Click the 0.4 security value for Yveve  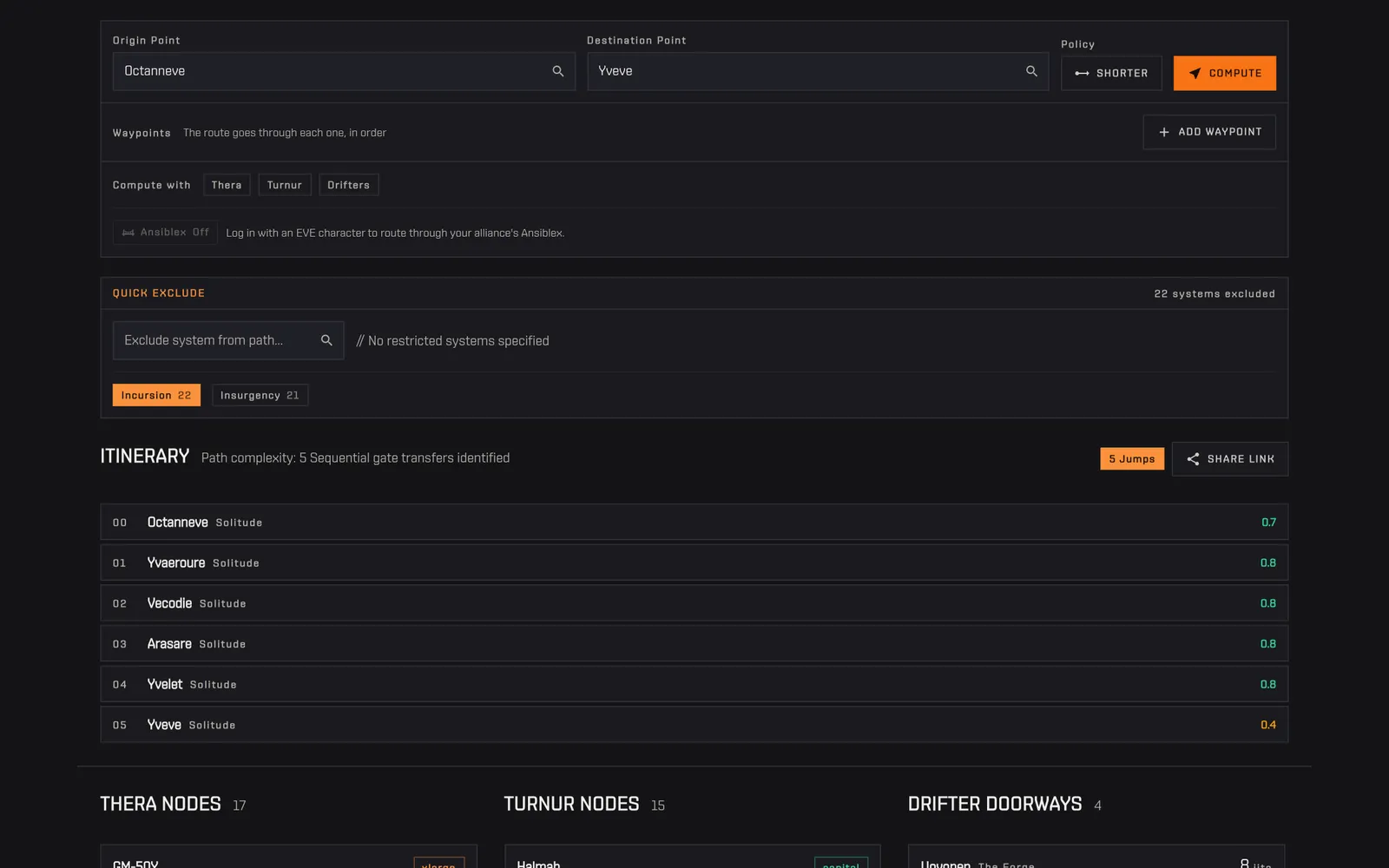pos(1268,725)
